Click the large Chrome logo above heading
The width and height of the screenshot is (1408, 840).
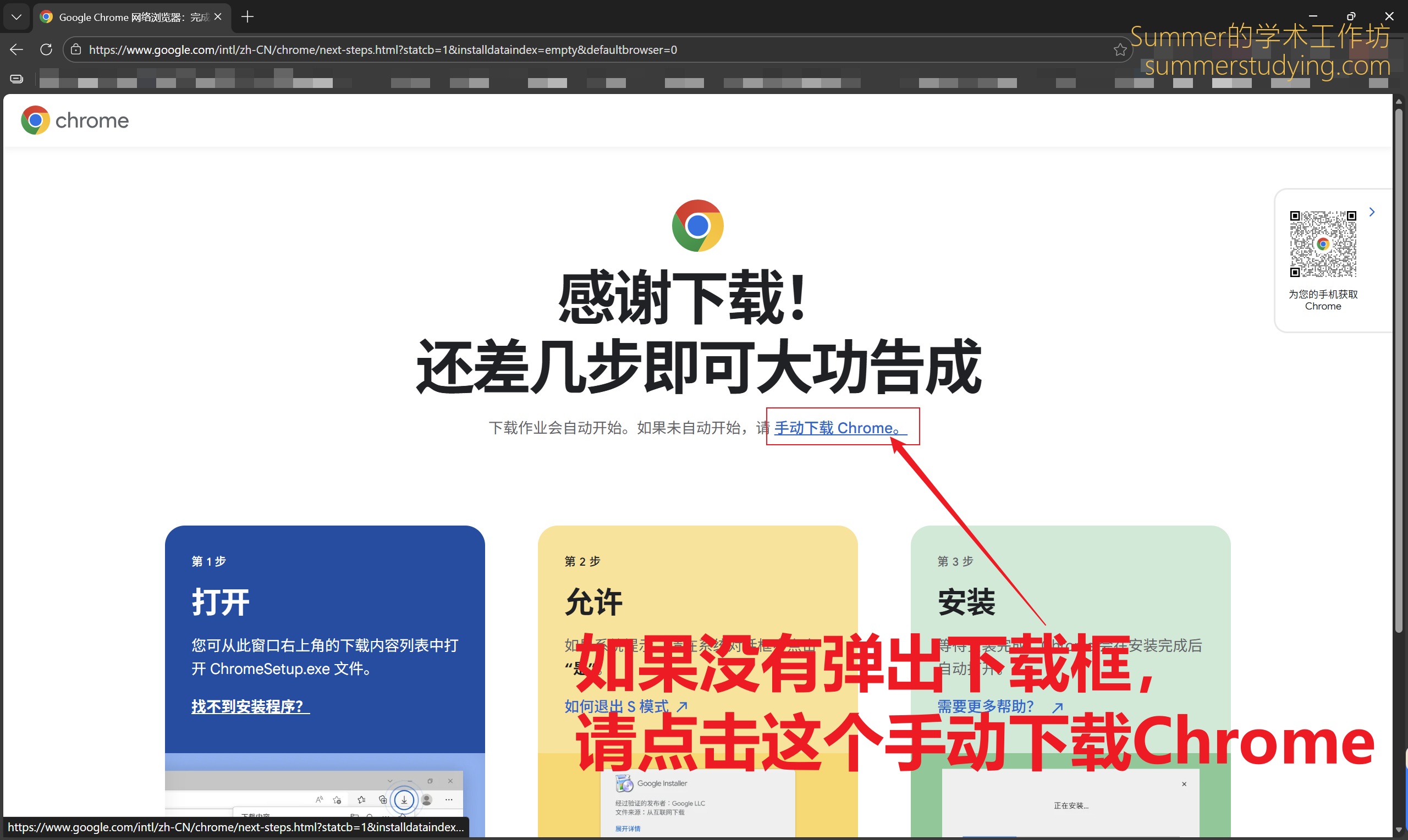coord(697,225)
